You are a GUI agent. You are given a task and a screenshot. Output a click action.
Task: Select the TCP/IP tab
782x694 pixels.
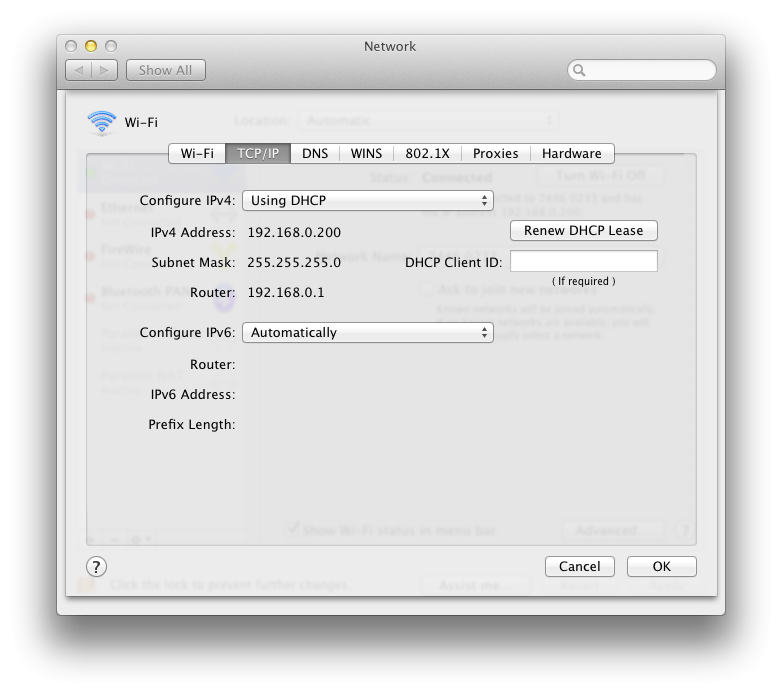pyautogui.click(x=258, y=154)
